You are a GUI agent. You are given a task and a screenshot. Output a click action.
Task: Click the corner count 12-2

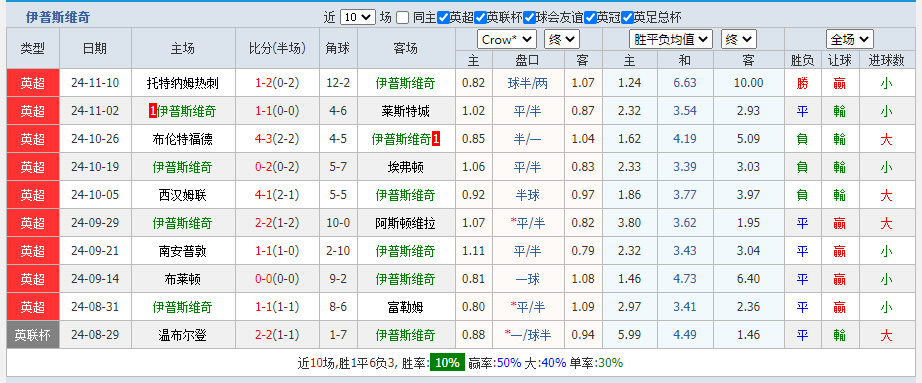coord(338,83)
